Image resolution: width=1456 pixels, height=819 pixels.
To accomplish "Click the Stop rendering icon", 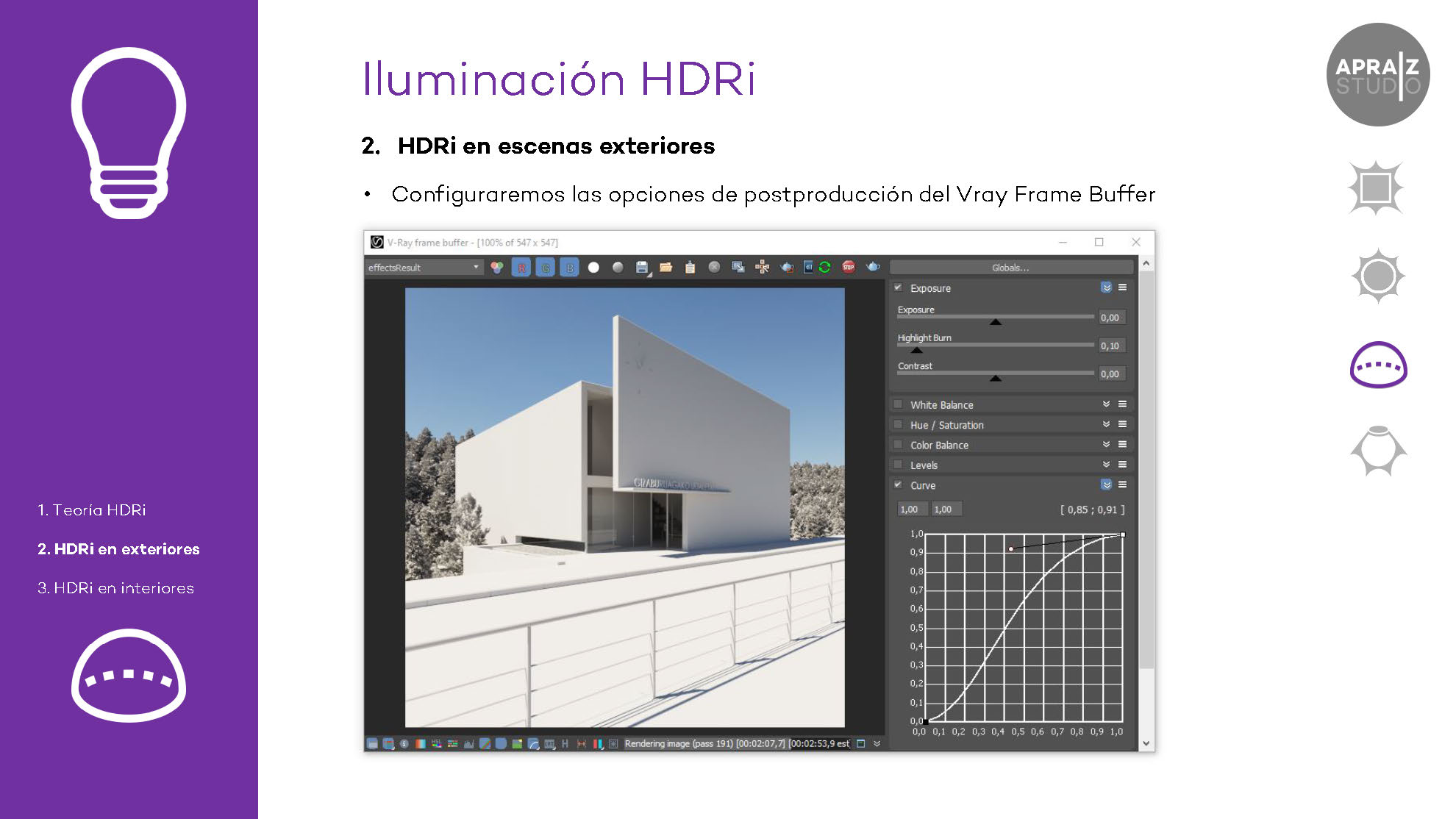I will coord(849,267).
